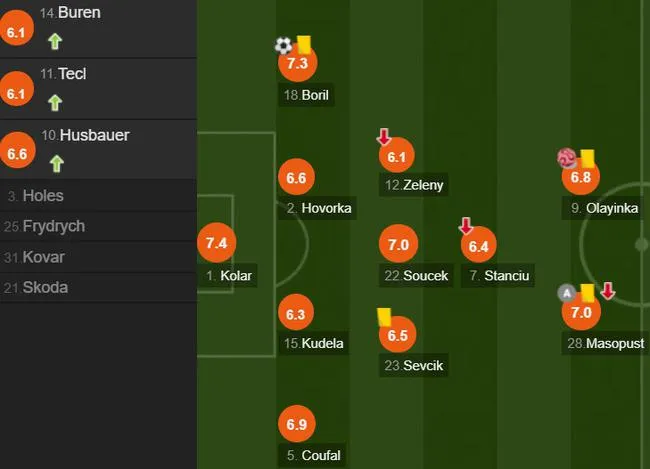
Task: Click the red substitution arrow on Stanciu
Action: [x=466, y=226]
